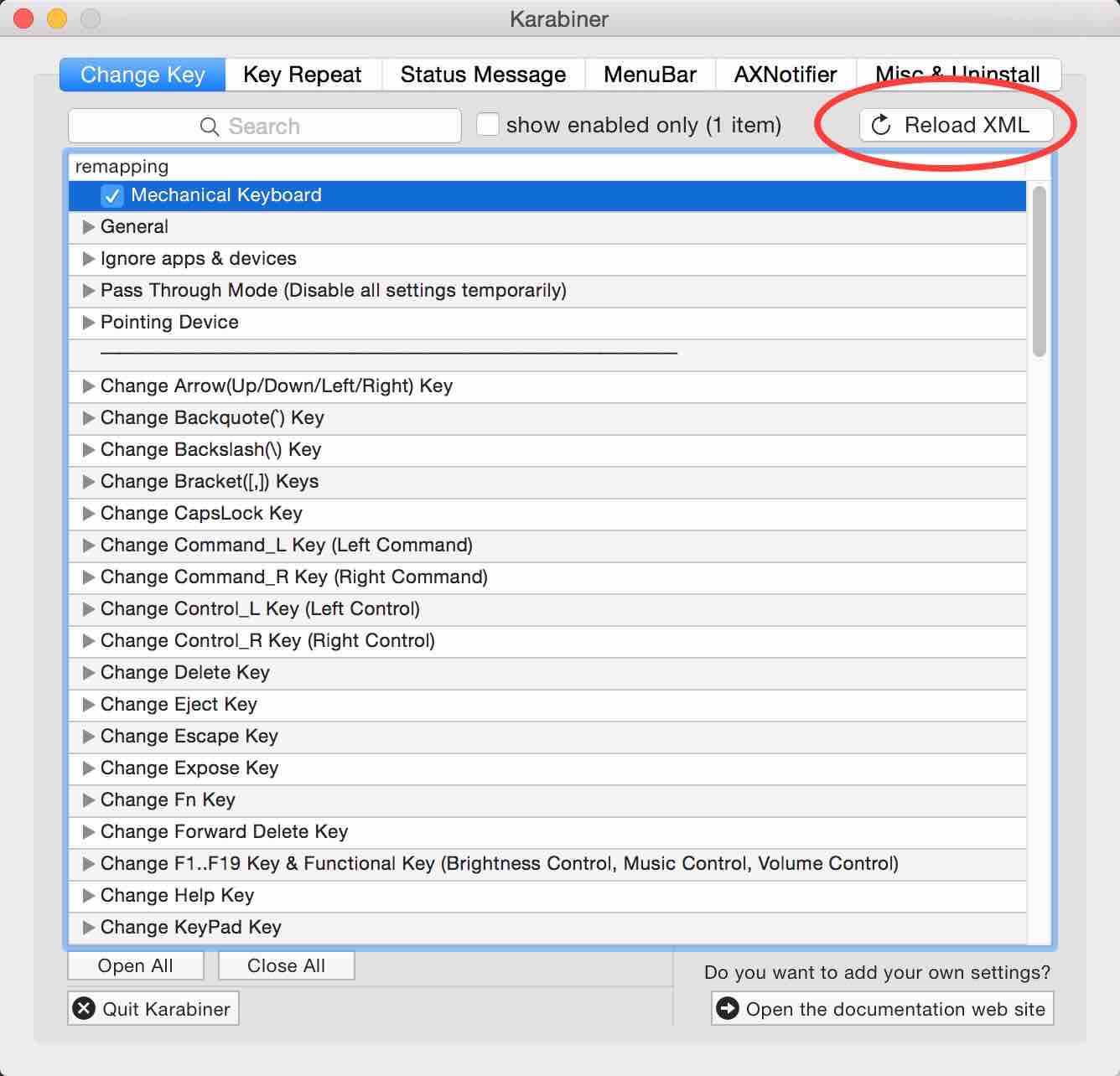Expand Change Backslash Key row
1120x1076 pixels.
tap(88, 450)
